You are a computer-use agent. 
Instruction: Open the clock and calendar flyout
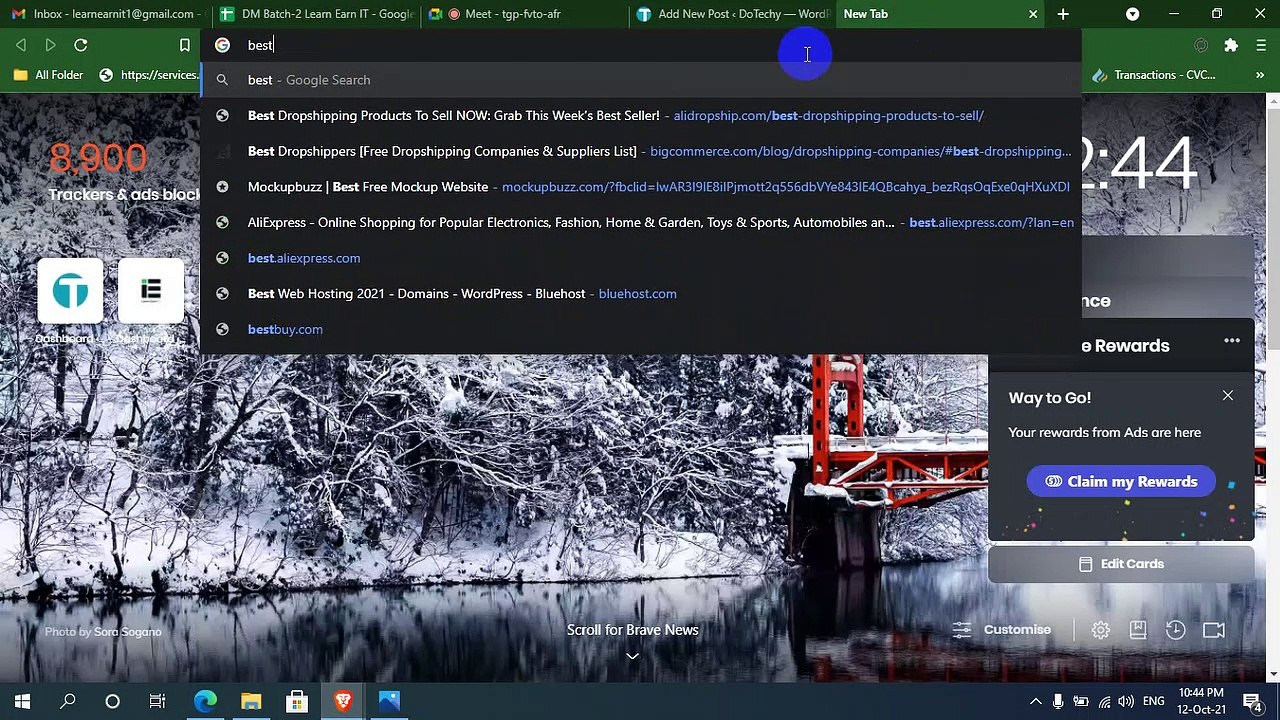(1201, 701)
